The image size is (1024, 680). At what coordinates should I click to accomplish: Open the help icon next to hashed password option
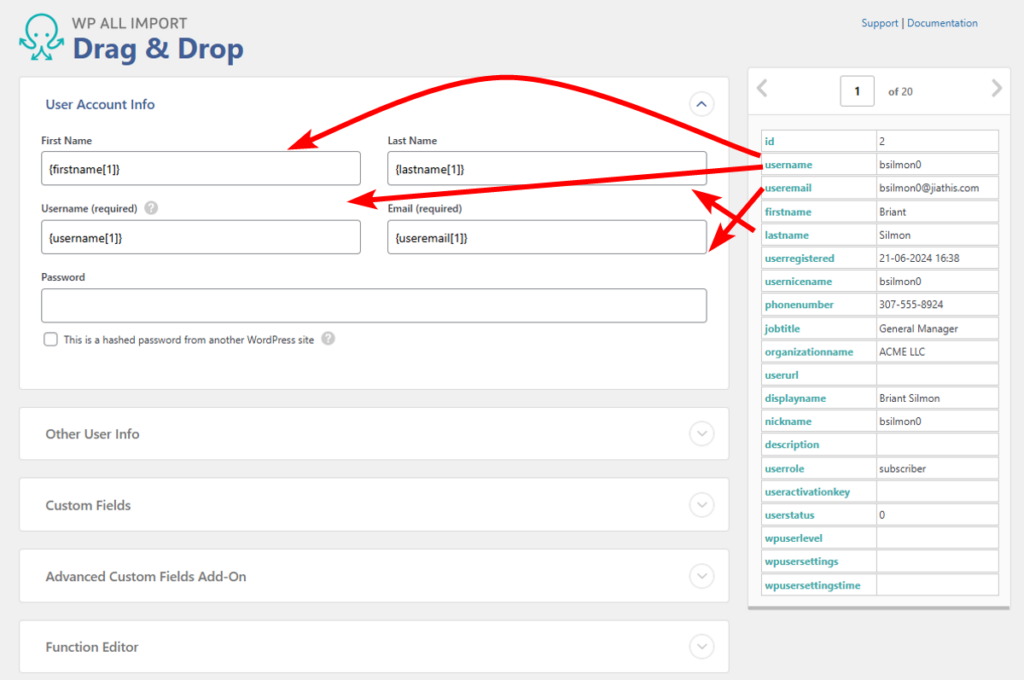point(330,339)
